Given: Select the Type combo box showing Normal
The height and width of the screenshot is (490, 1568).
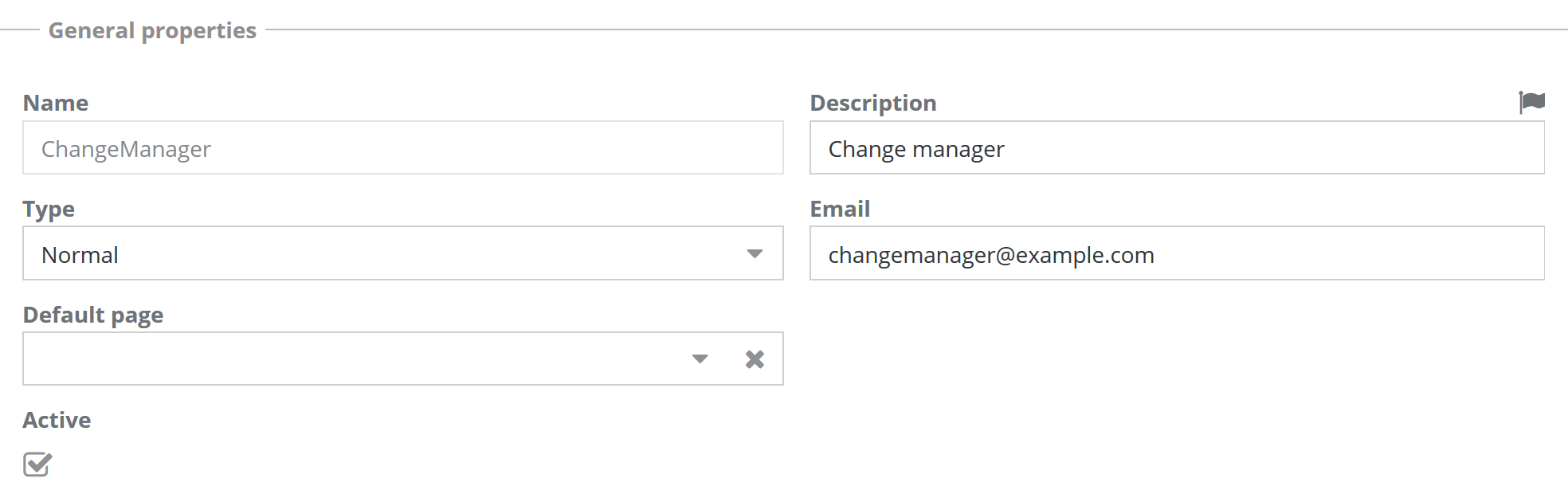Looking at the screenshot, I should pos(382,254).
